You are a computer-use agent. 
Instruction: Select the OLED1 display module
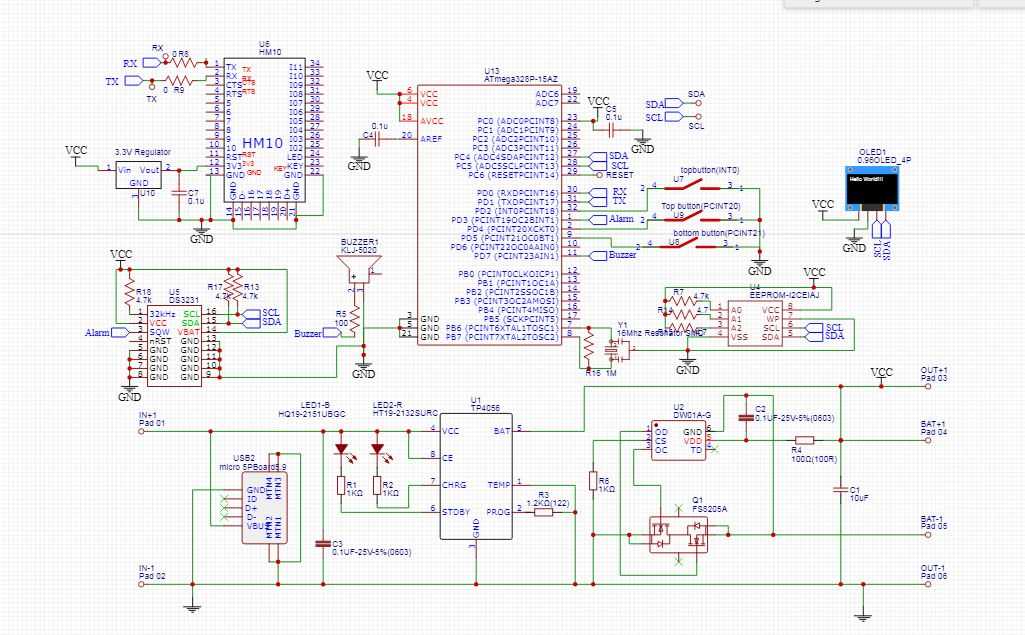872,189
